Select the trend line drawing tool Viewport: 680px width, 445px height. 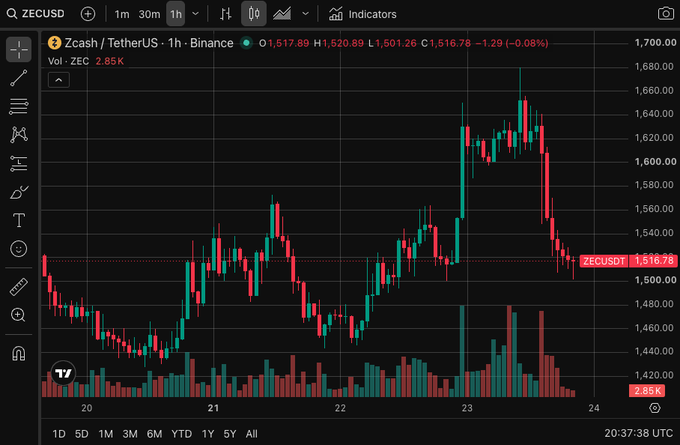pos(19,78)
